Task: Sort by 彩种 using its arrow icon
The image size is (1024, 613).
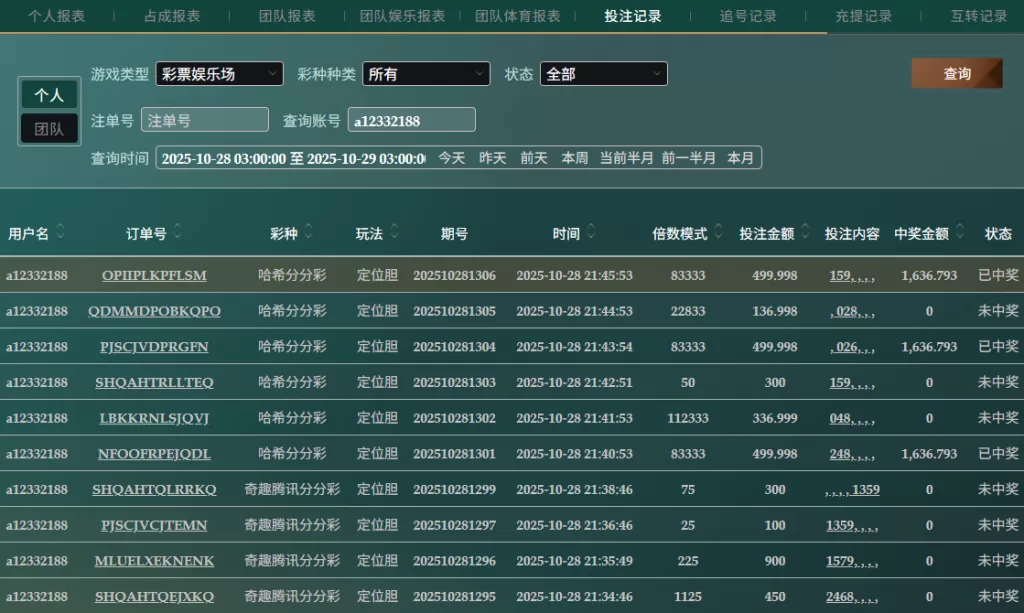Action: click(x=309, y=233)
